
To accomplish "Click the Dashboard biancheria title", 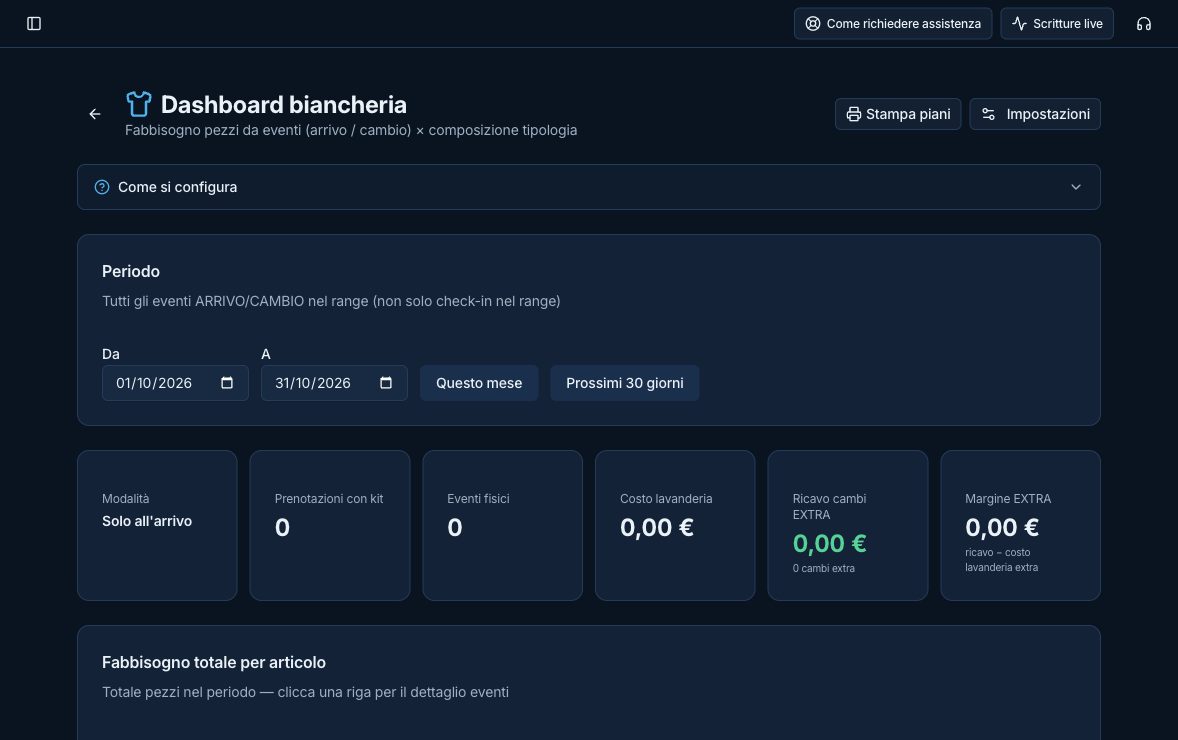I will click(284, 104).
